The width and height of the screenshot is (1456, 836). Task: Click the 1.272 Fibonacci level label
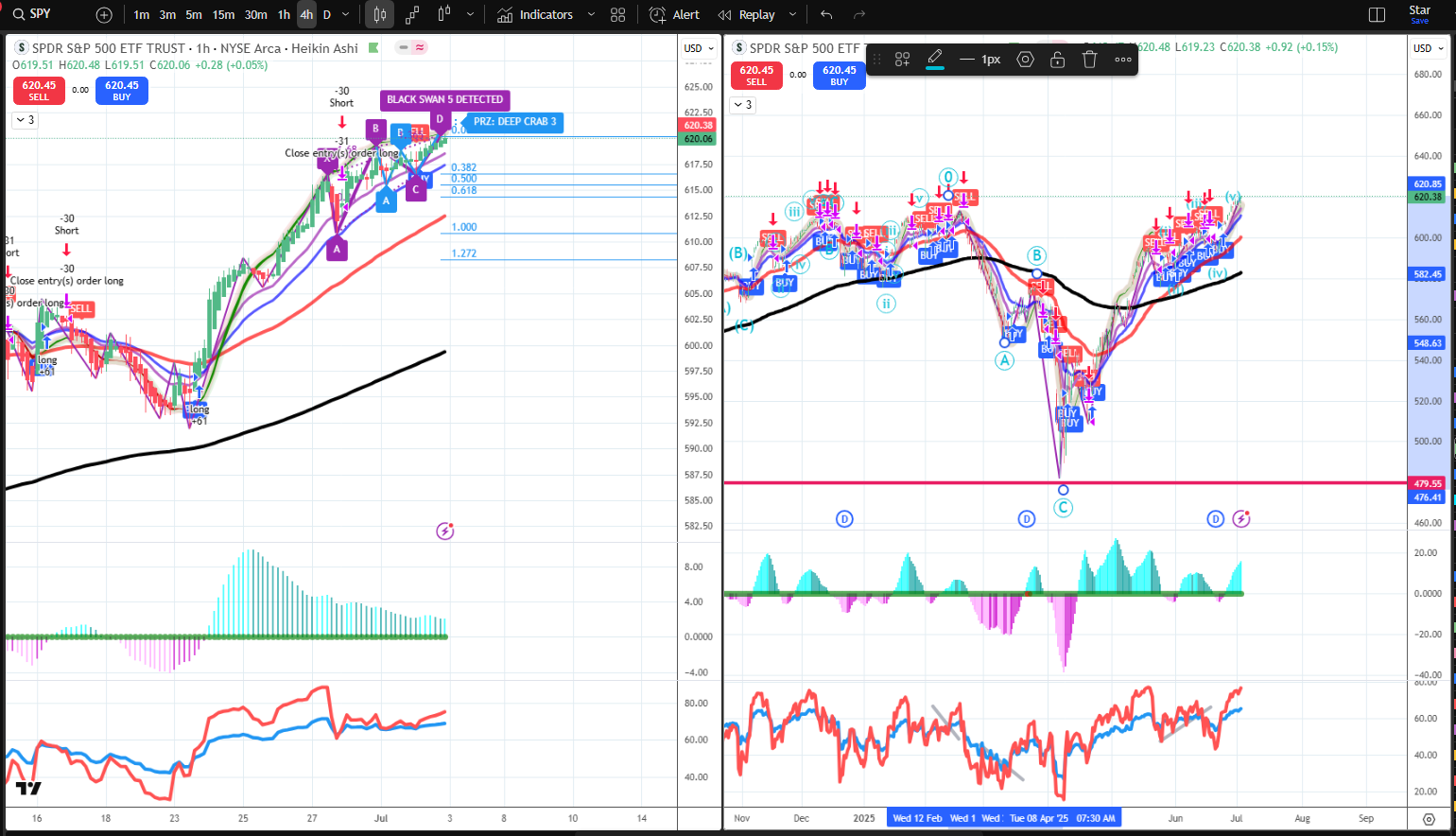point(464,253)
